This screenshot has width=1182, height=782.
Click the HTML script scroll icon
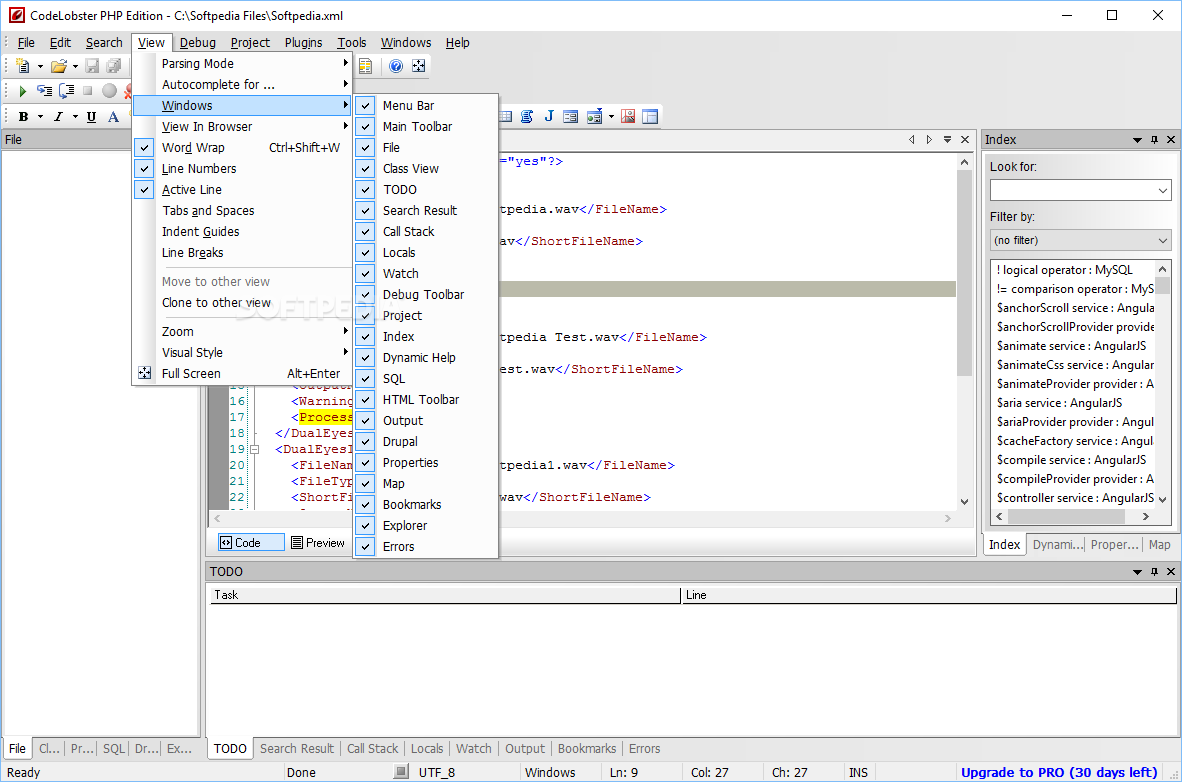(527, 116)
